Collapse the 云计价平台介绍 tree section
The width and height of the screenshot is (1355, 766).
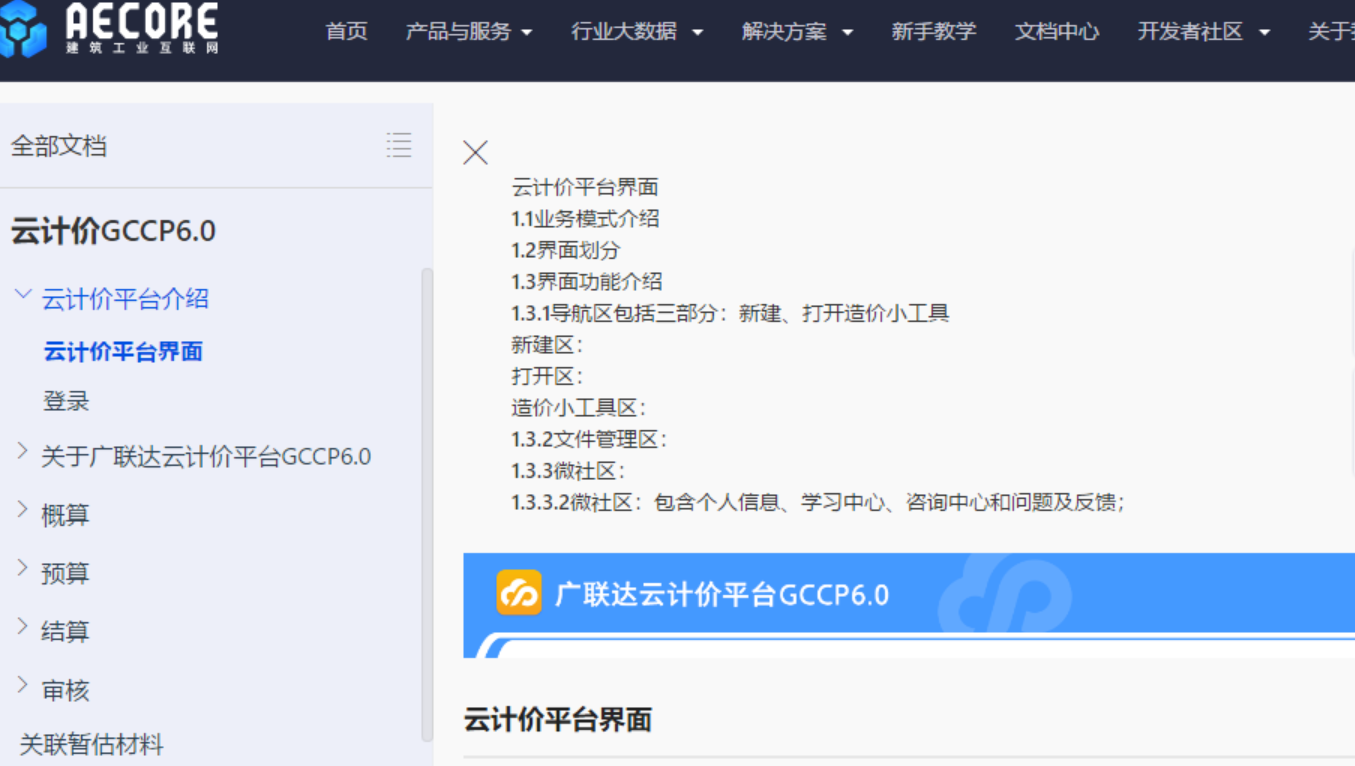point(23,296)
